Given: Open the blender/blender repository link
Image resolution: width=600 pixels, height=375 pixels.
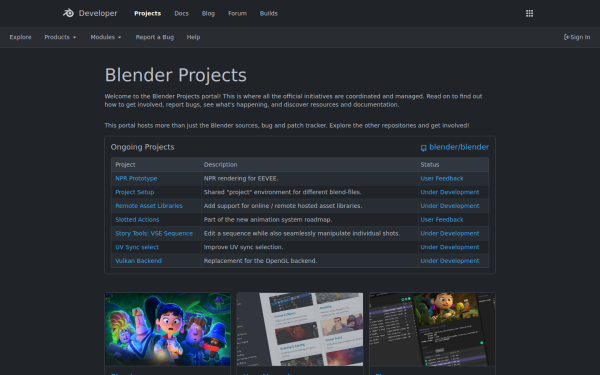Looking at the screenshot, I should click(459, 147).
